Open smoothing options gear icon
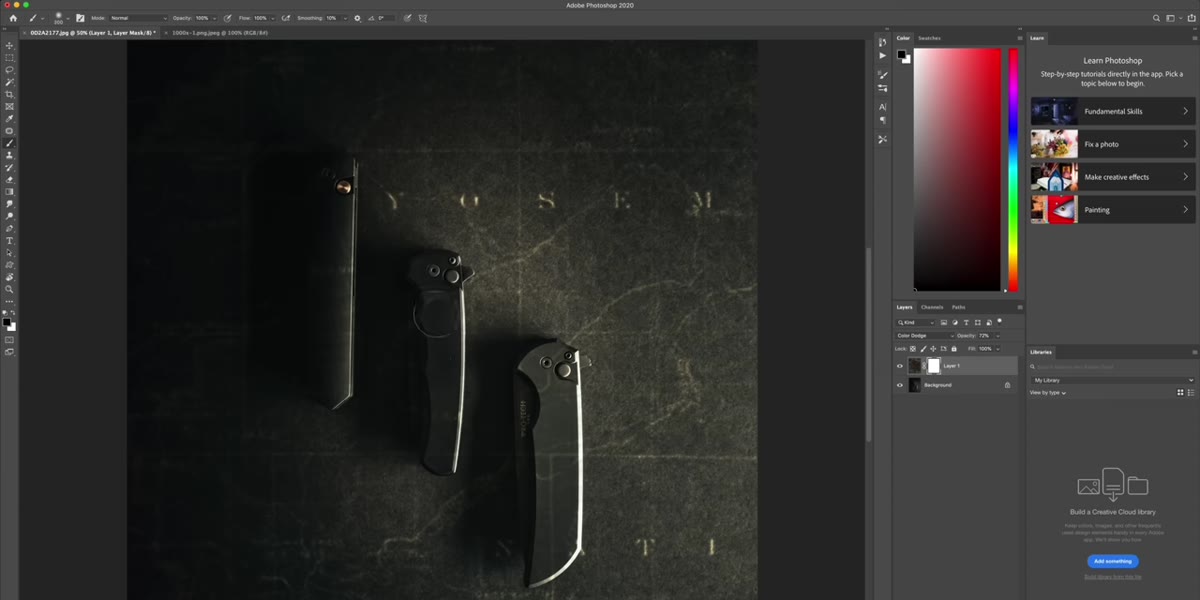The height and width of the screenshot is (600, 1200). (357, 18)
